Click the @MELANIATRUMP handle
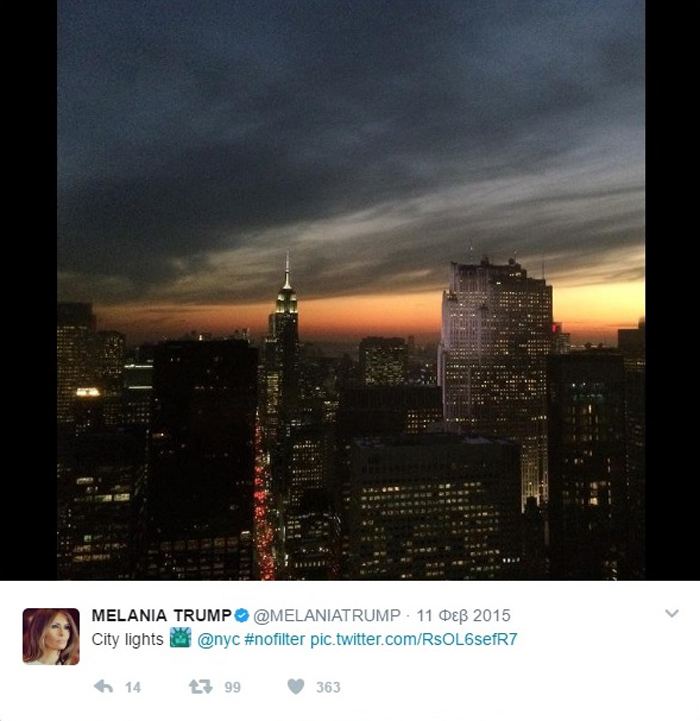This screenshot has height=721, width=700. (327, 616)
